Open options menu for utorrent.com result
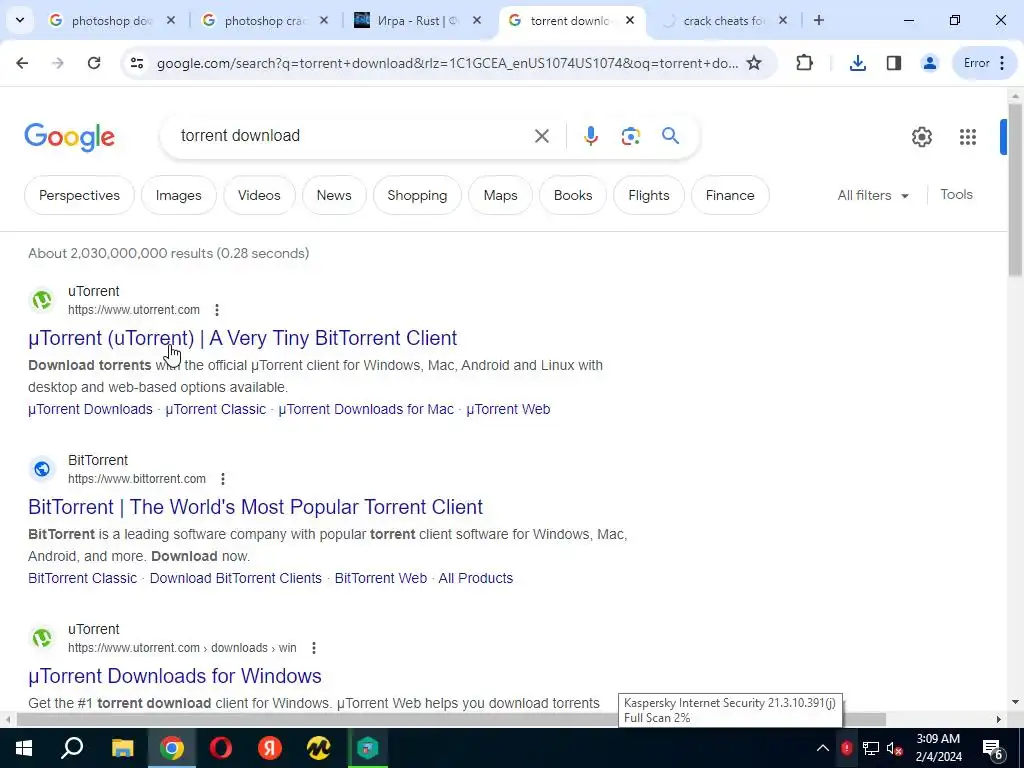 pos(217,310)
